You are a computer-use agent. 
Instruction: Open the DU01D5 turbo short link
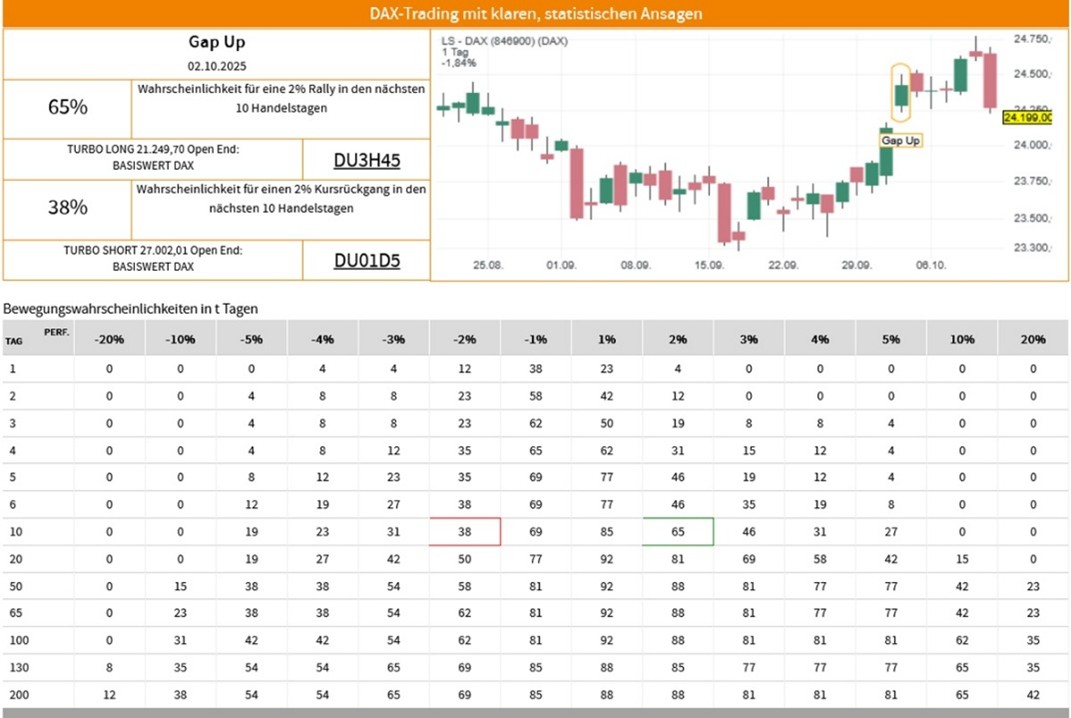point(366,261)
